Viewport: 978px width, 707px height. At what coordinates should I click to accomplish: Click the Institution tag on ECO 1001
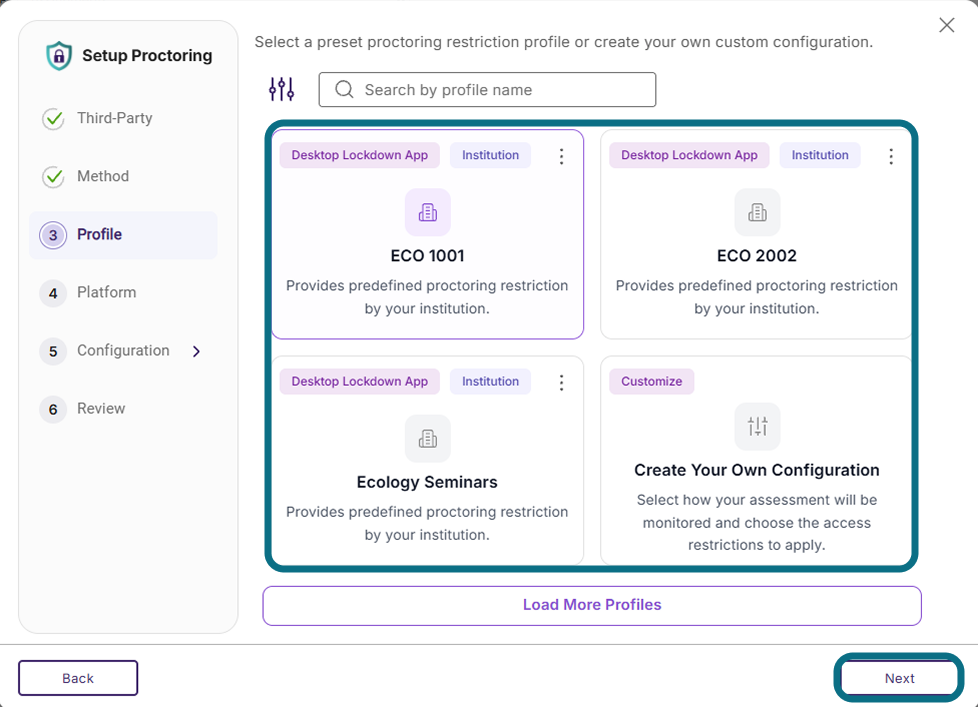click(490, 155)
